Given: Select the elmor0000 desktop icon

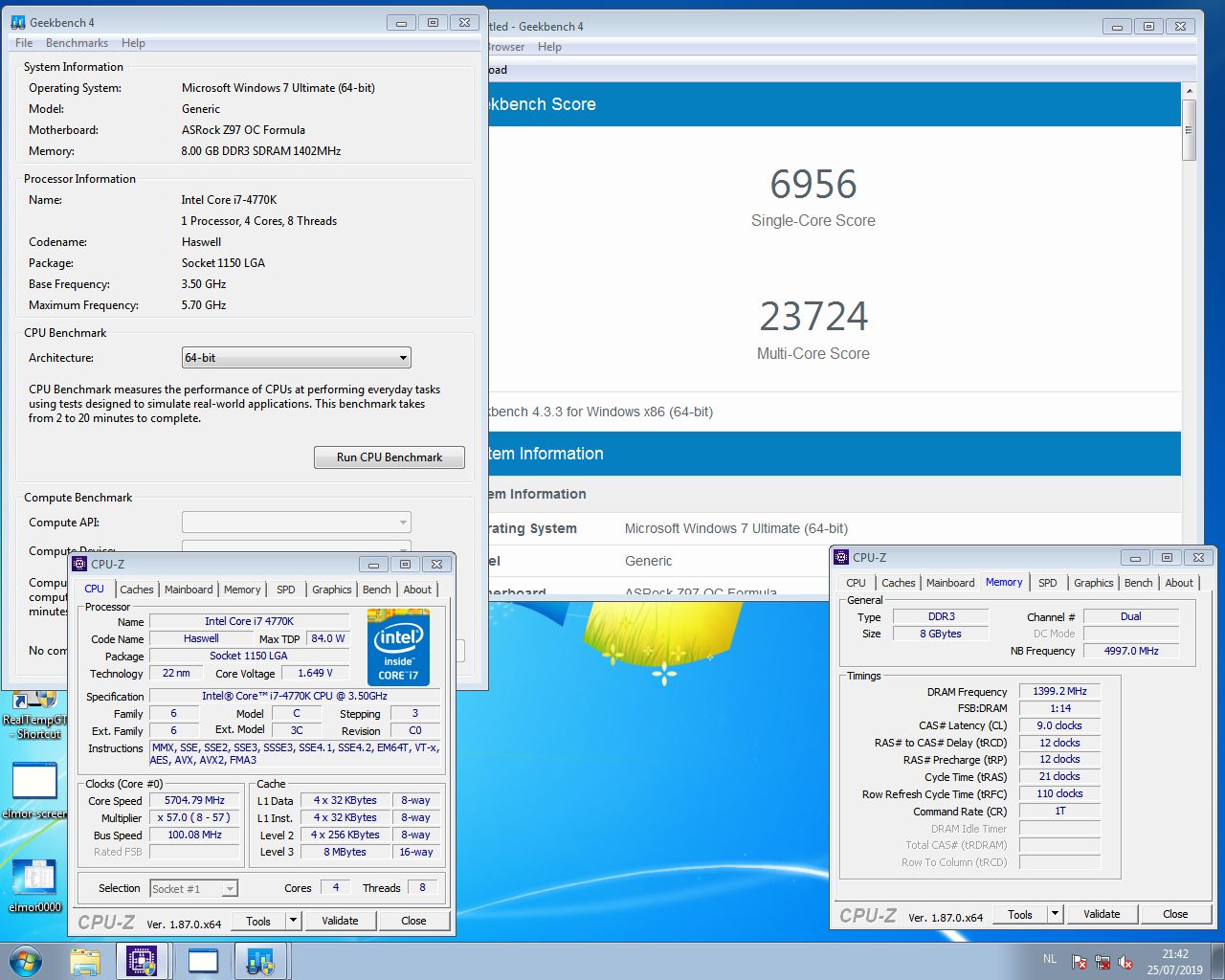Looking at the screenshot, I should pos(34,885).
